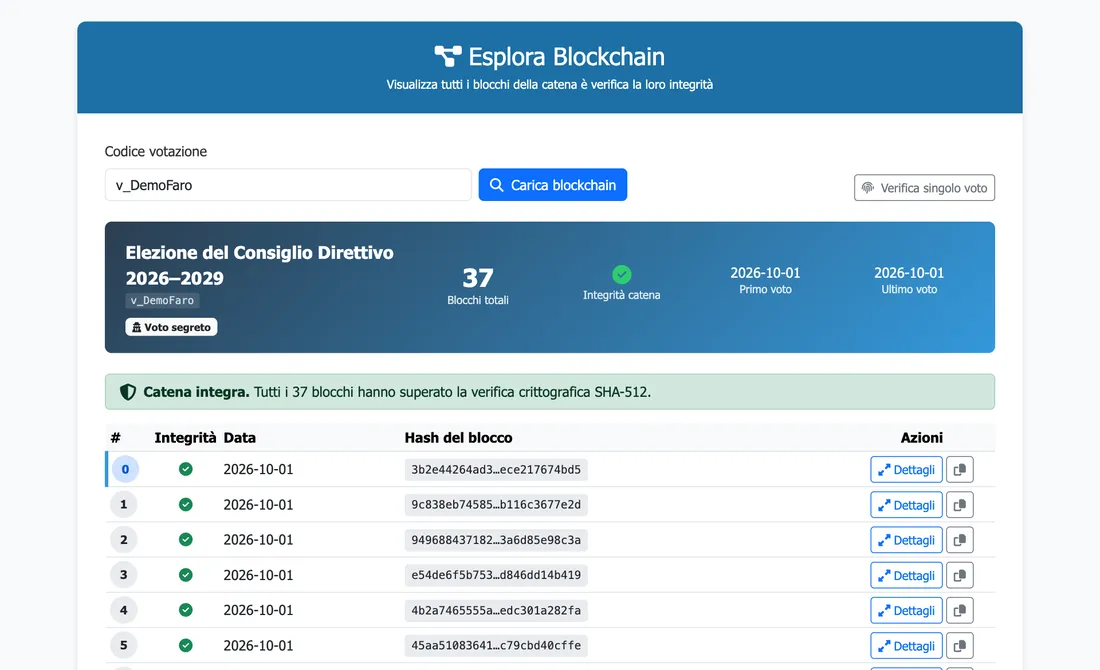The height and width of the screenshot is (670, 1100).
Task: Click green integrity check for block 0
Action: coord(185,469)
